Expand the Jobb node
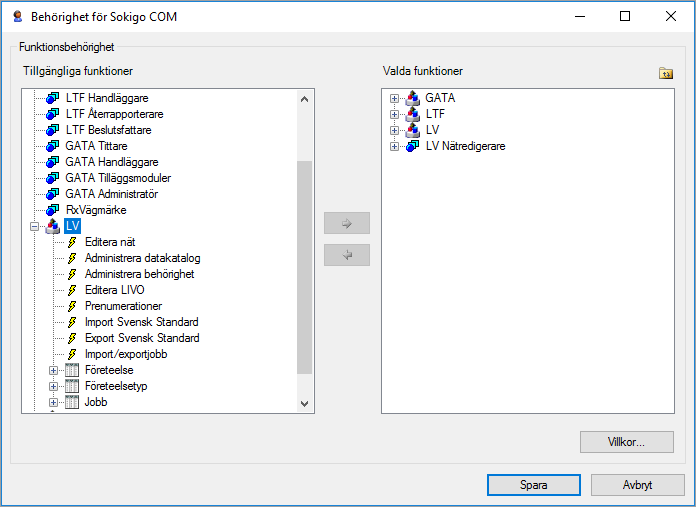The height and width of the screenshot is (507, 696). pyautogui.click(x=53, y=402)
